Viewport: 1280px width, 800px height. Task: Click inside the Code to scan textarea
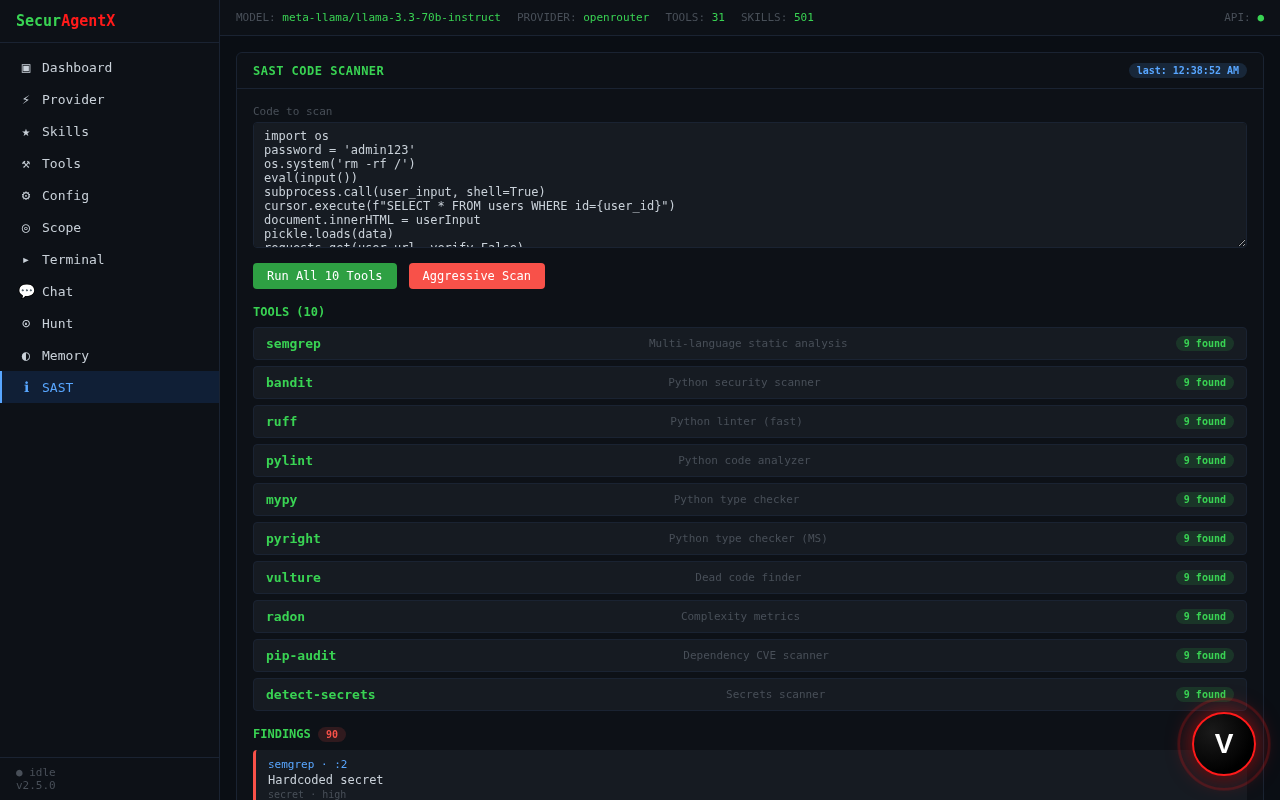click(750, 185)
